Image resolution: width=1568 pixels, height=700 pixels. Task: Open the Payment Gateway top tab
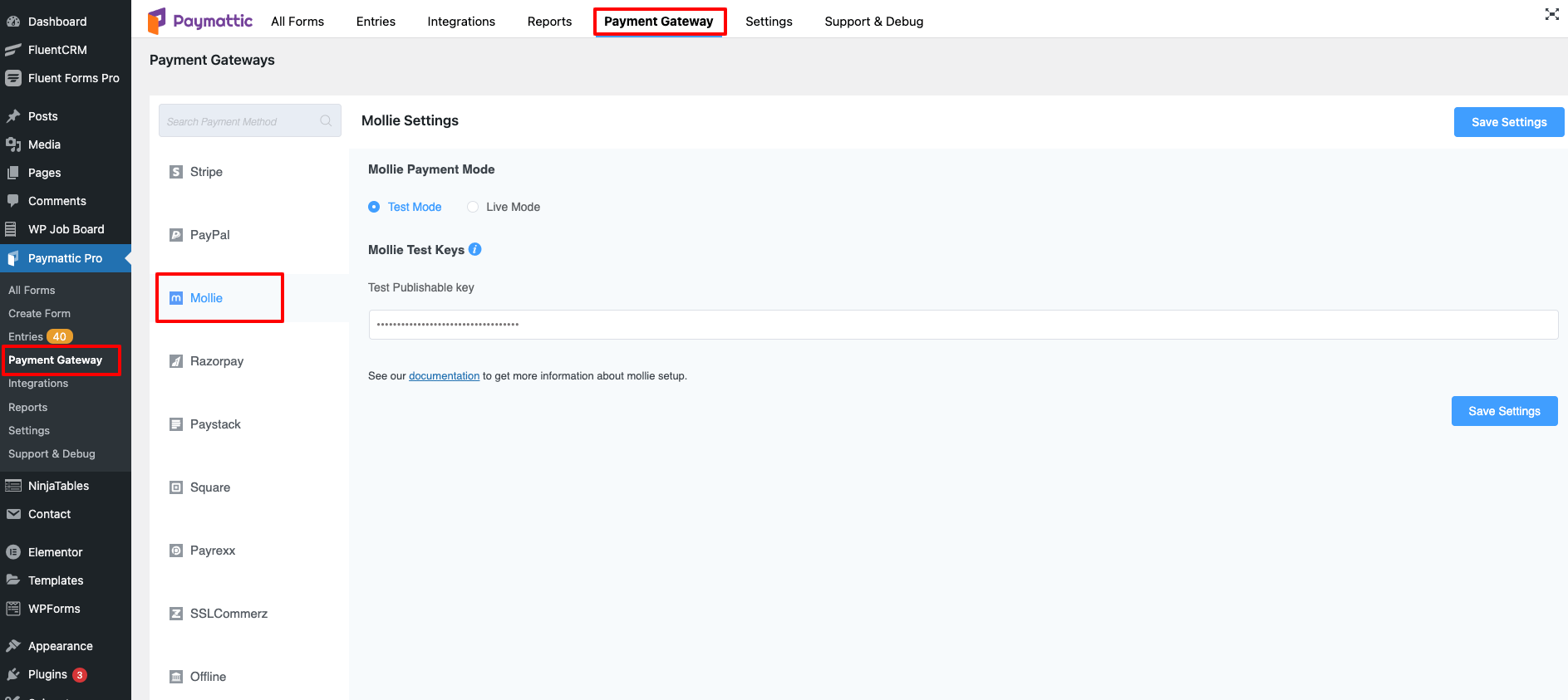point(659,22)
